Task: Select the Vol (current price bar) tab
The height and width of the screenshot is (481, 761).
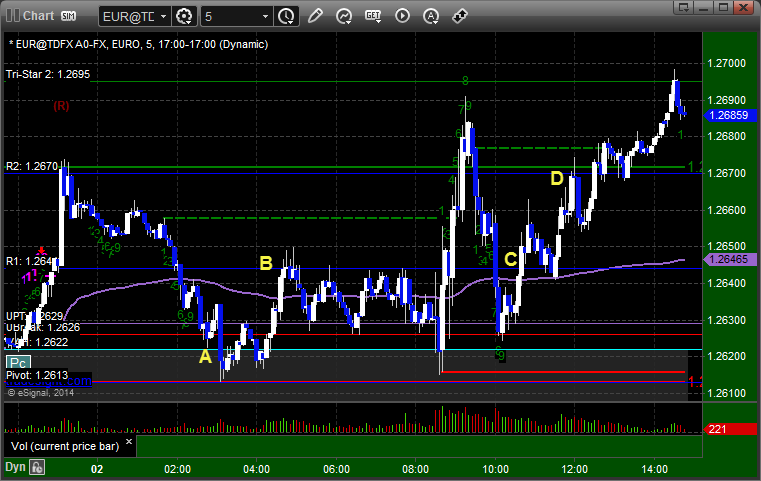Action: point(65,446)
